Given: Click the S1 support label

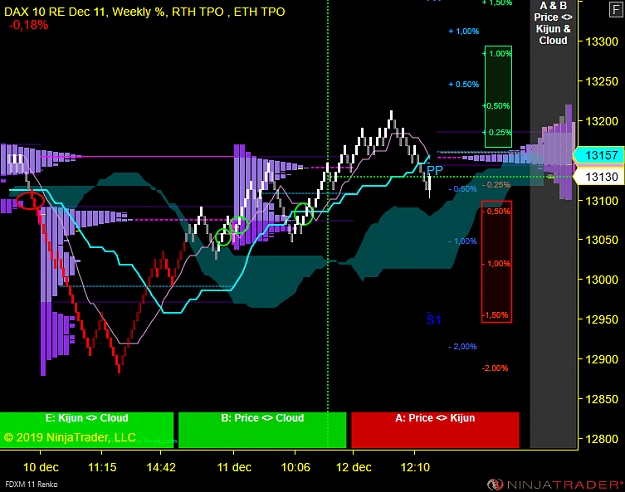Looking at the screenshot, I should tap(434, 320).
